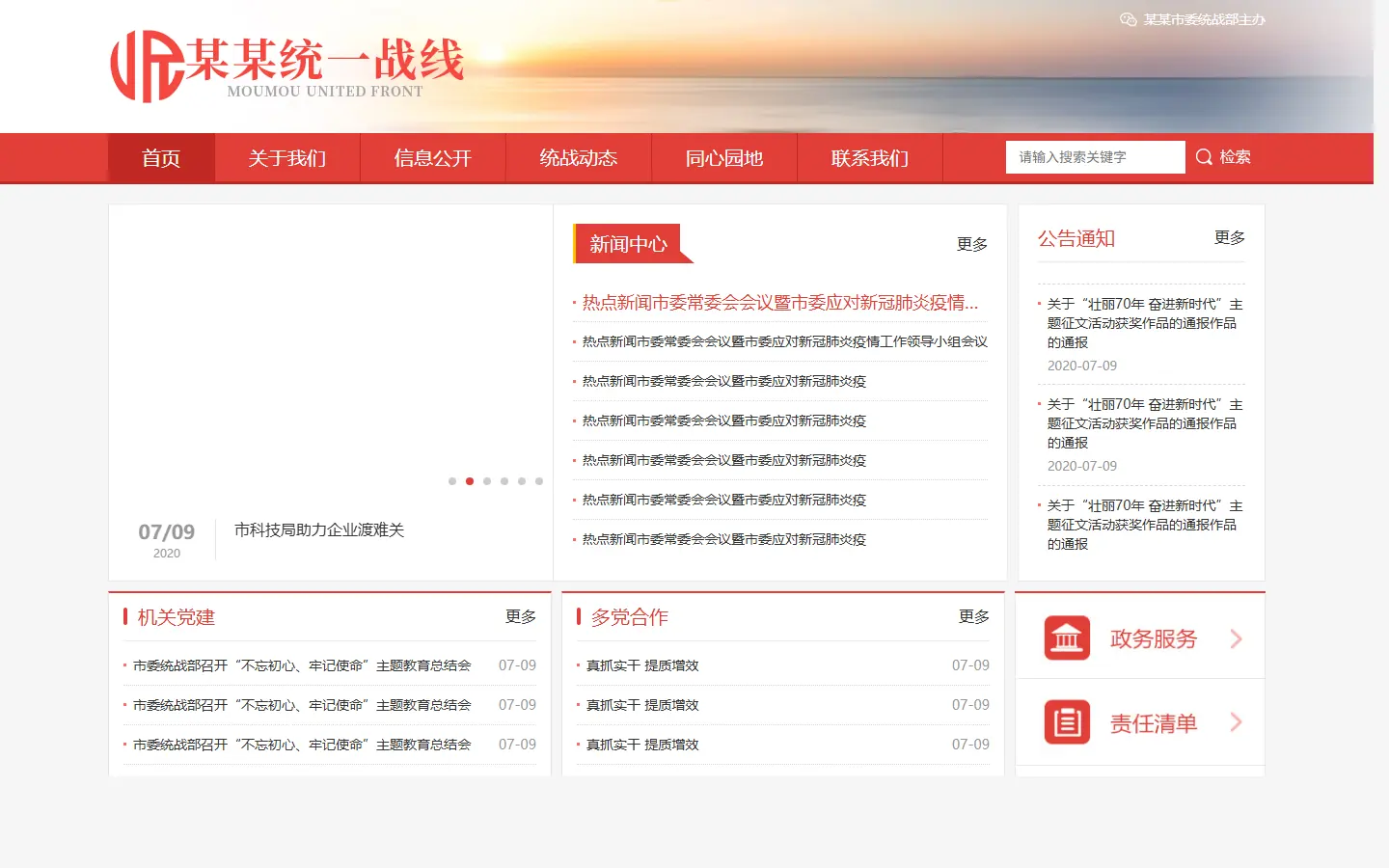Open the 政务服务 text link
This screenshot has height=868, width=1389.
pyautogui.click(x=1154, y=639)
